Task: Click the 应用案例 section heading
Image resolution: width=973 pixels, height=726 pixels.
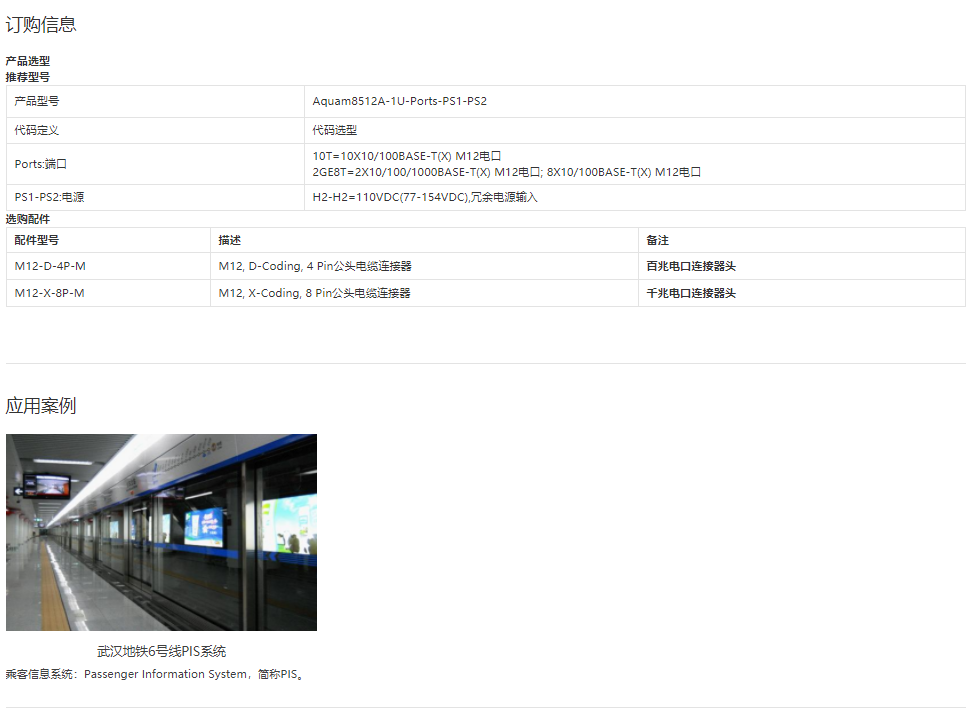Action: [41, 406]
